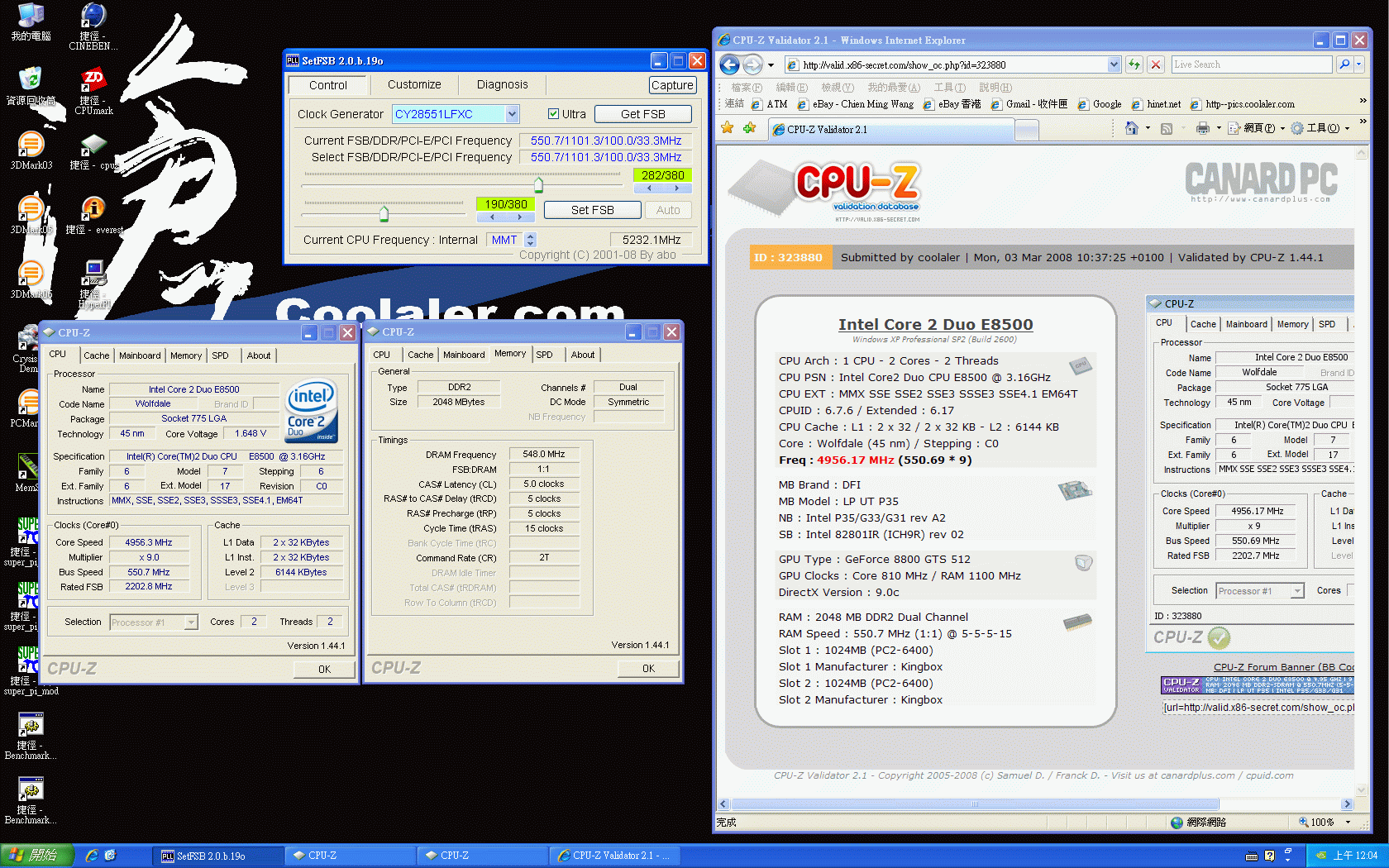Image resolution: width=1389 pixels, height=868 pixels.
Task: Click the lower FSB slider handle
Action: coord(384,214)
